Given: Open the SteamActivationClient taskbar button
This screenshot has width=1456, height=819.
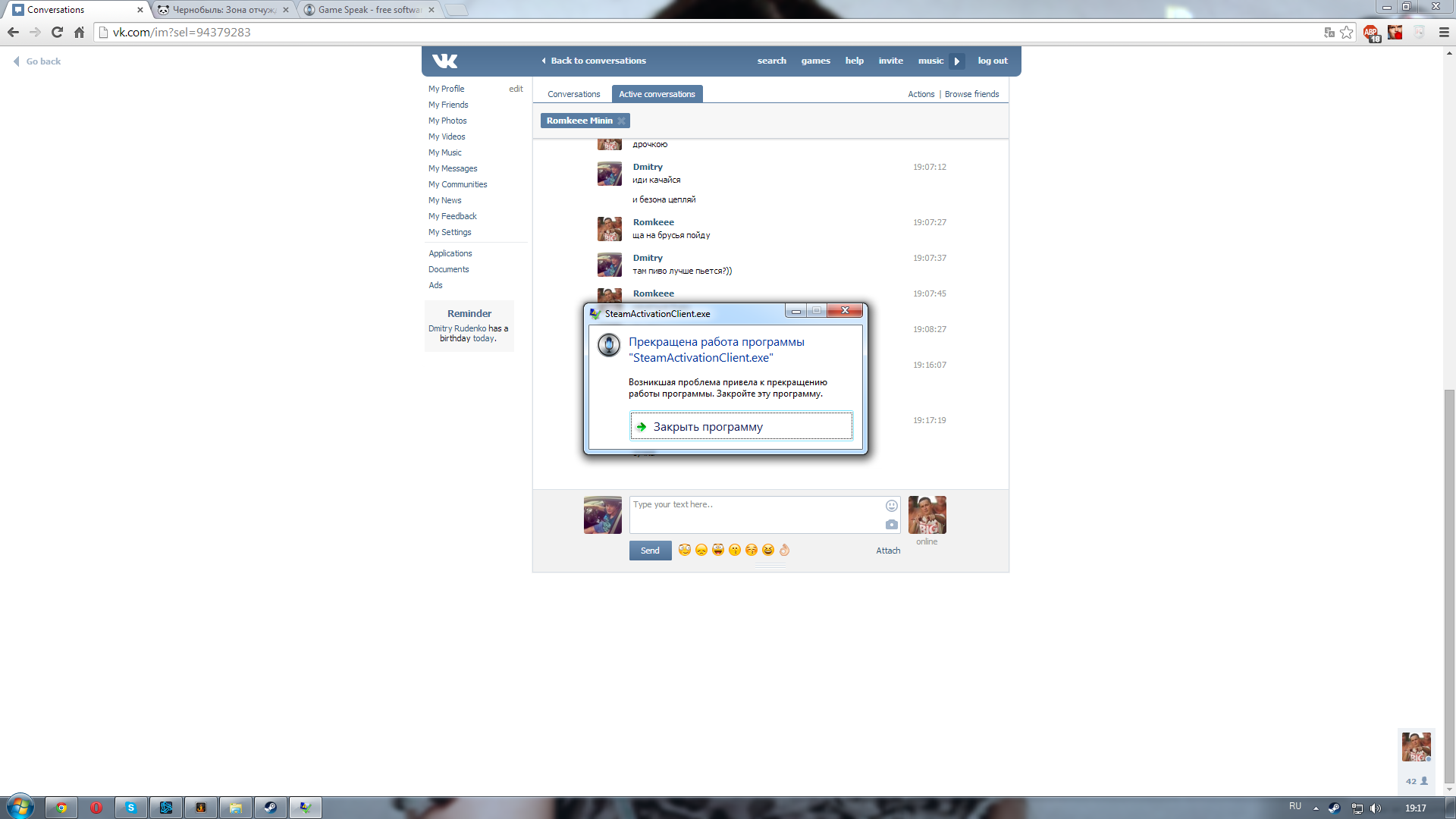Looking at the screenshot, I should (306, 808).
